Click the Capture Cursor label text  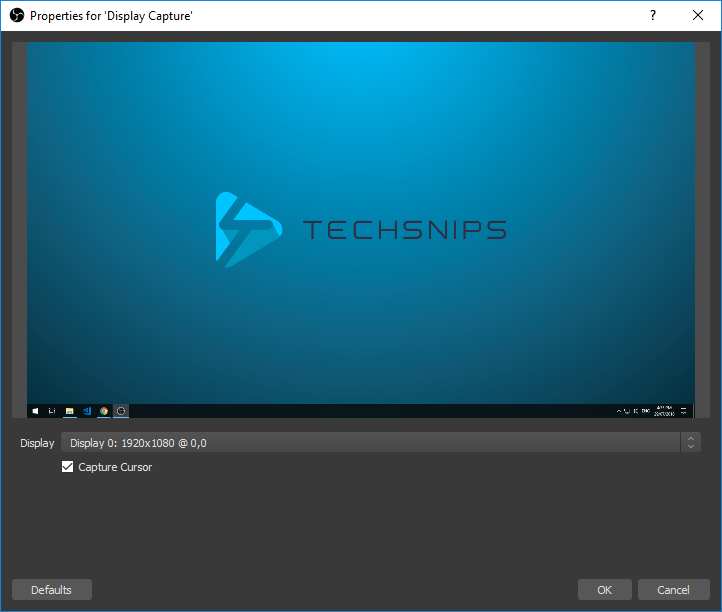pyautogui.click(x=115, y=467)
